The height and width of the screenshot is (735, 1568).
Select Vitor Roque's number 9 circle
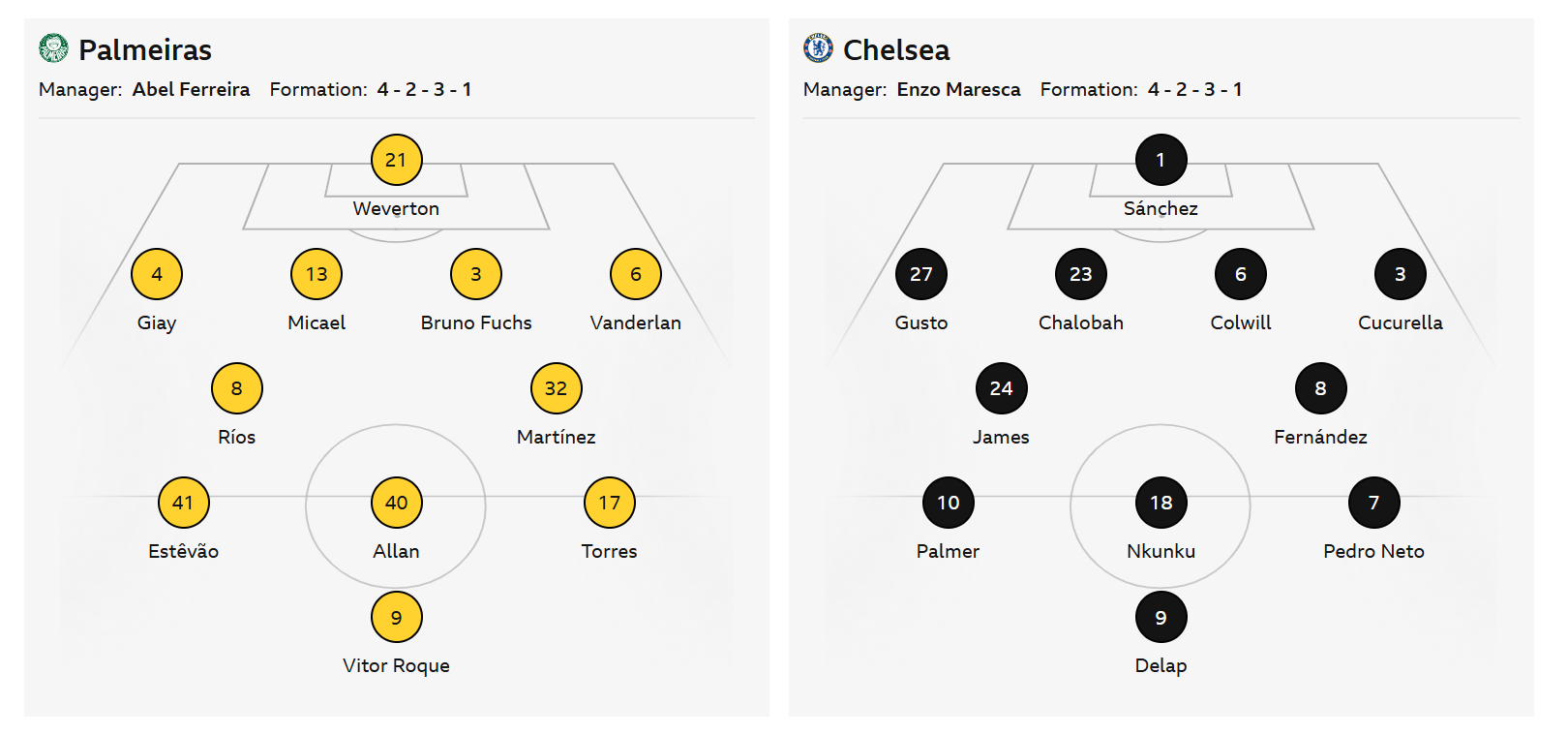396,617
